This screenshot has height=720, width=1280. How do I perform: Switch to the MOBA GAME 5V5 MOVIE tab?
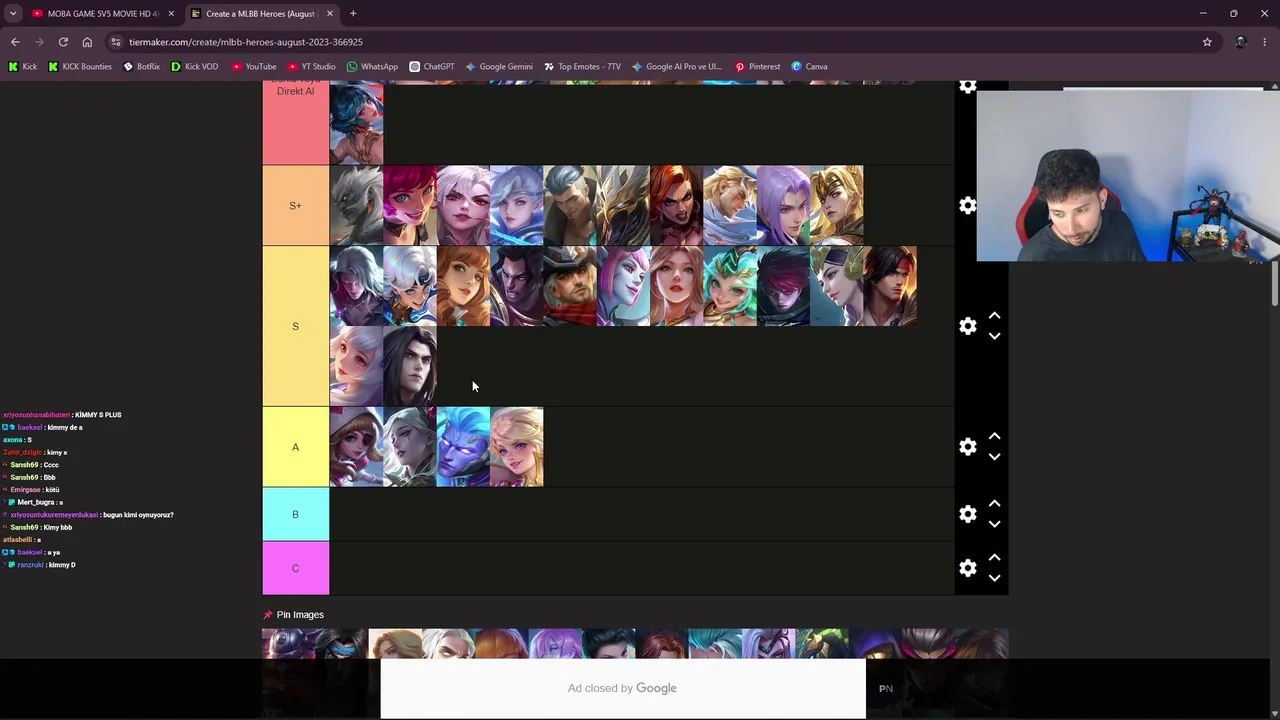(x=101, y=13)
